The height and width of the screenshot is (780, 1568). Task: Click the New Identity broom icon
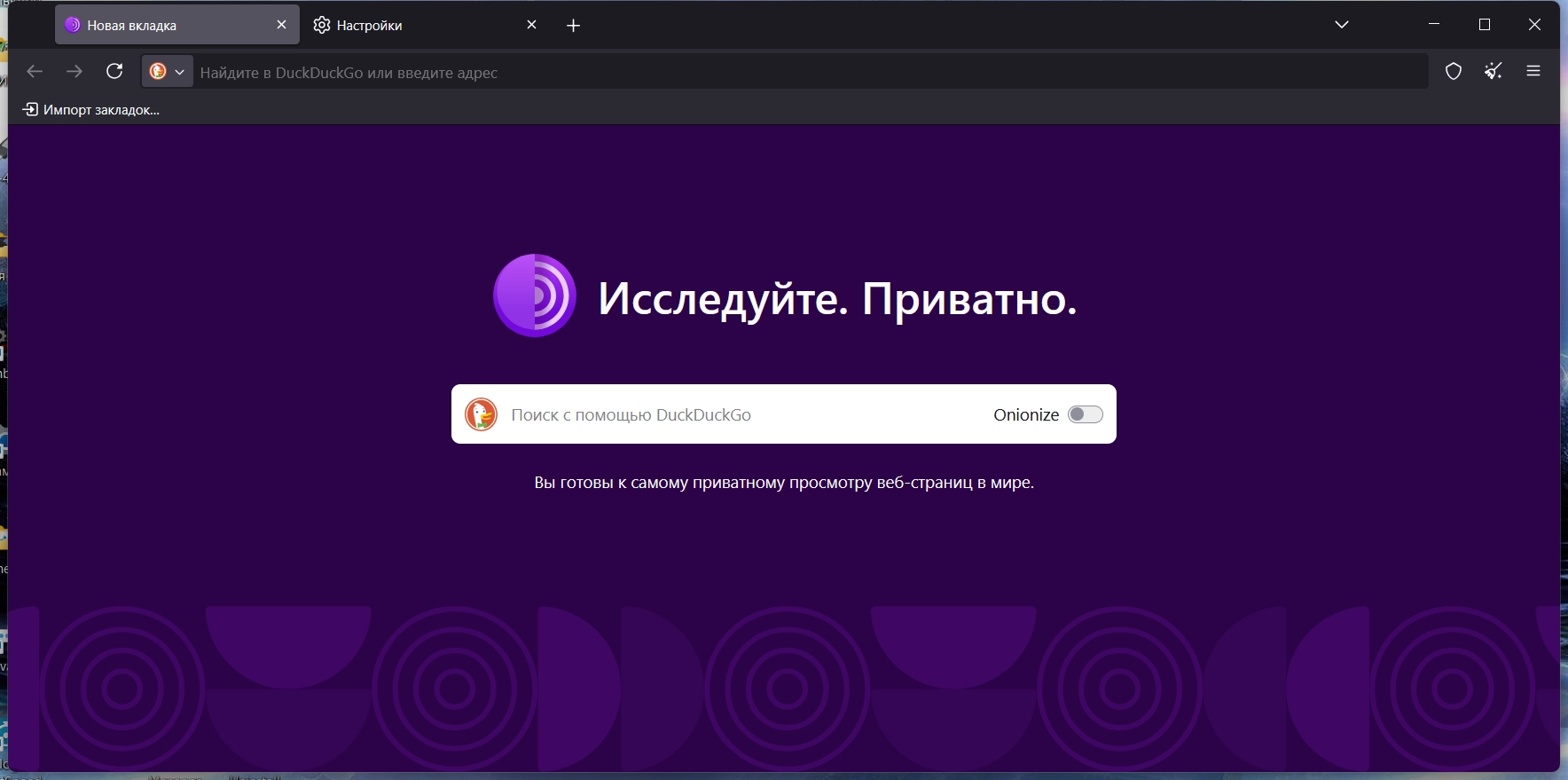click(1494, 72)
